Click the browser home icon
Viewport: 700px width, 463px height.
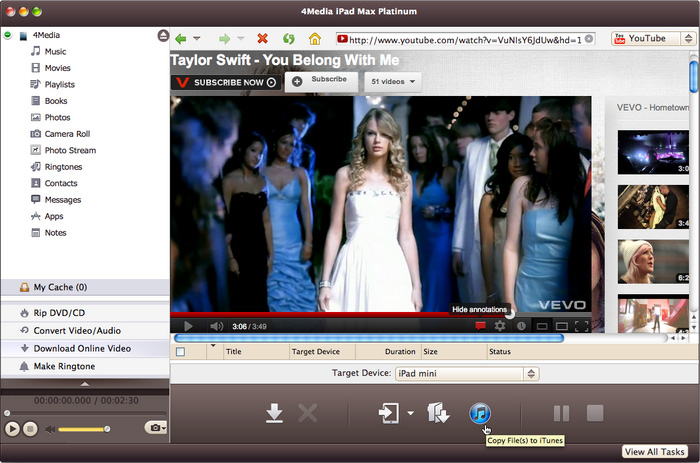click(x=315, y=39)
